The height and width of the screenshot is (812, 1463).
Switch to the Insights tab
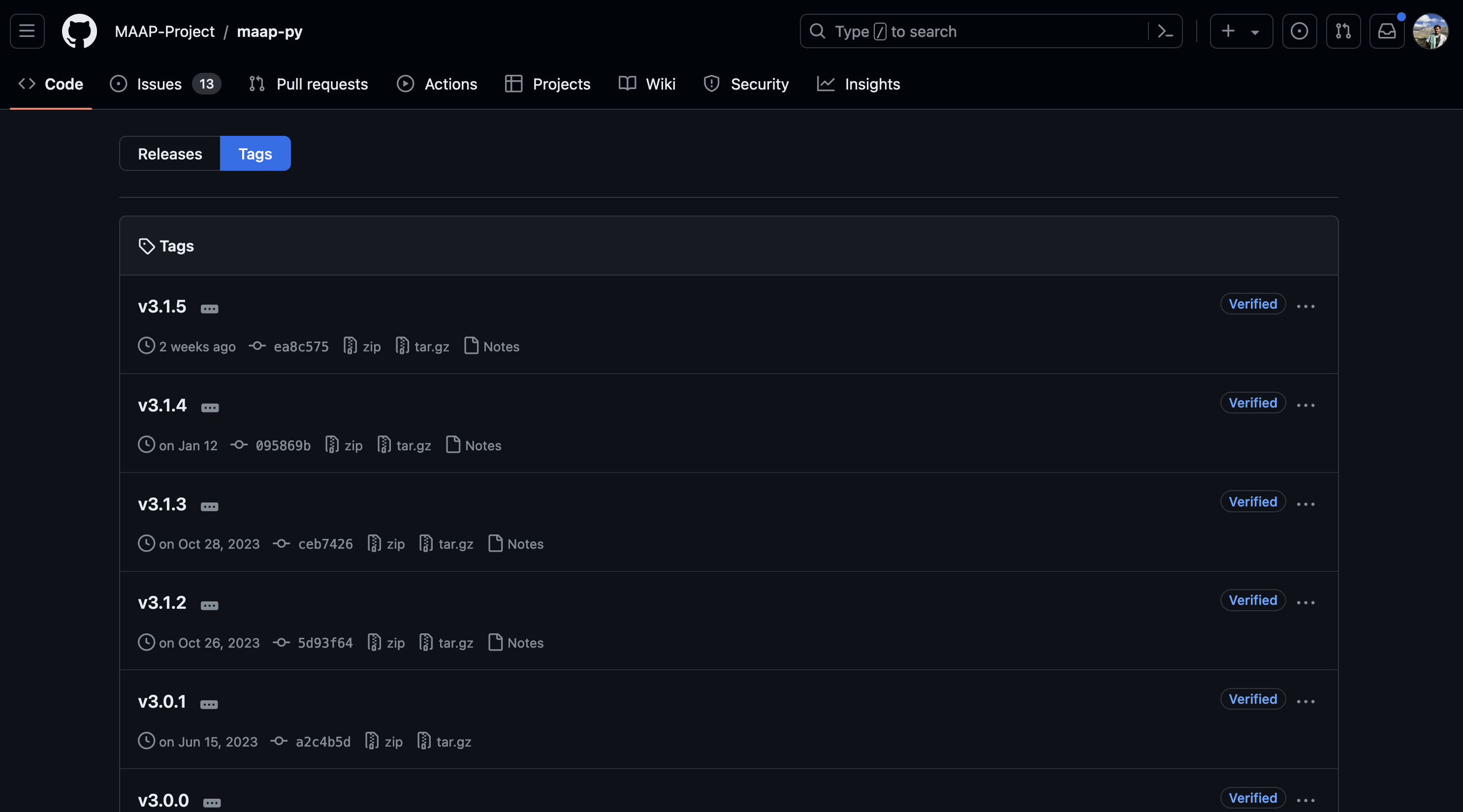(x=859, y=84)
